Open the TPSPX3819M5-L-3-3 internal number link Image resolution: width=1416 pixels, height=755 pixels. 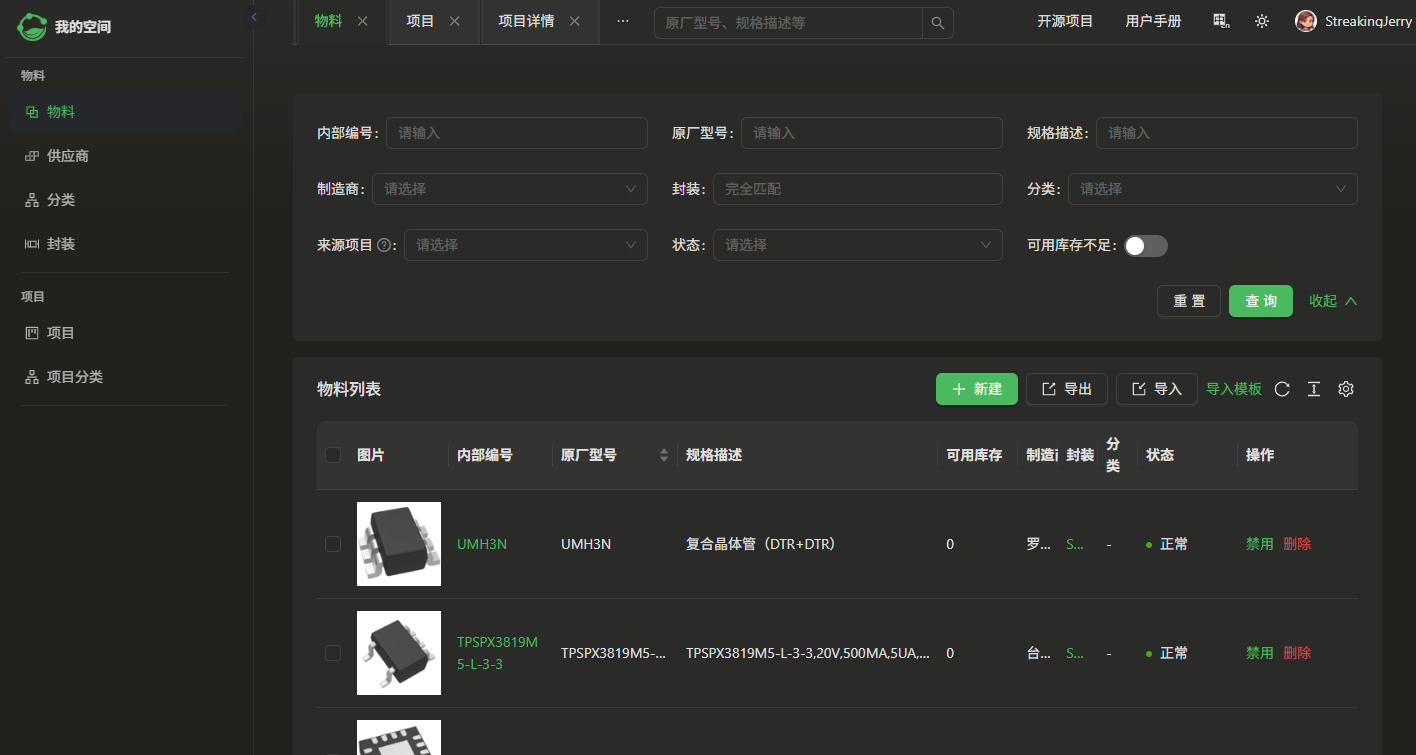pos(497,653)
